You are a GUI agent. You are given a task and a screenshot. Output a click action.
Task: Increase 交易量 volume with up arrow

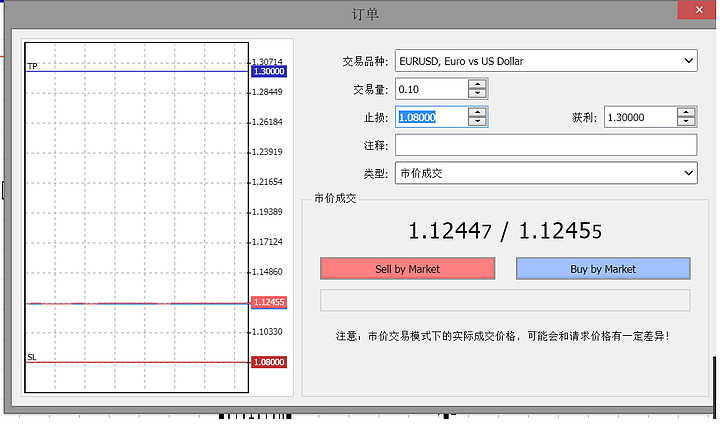(x=478, y=85)
